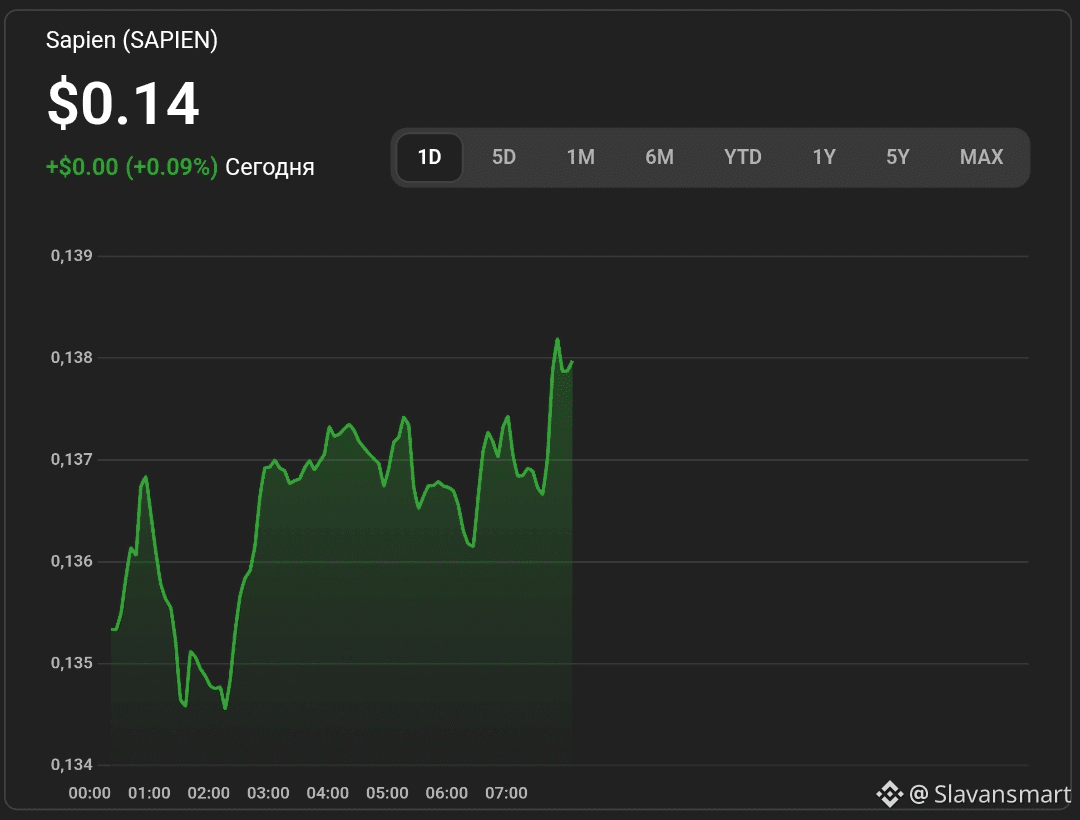Select the YTD range tab
The image size is (1080, 820).
click(743, 157)
